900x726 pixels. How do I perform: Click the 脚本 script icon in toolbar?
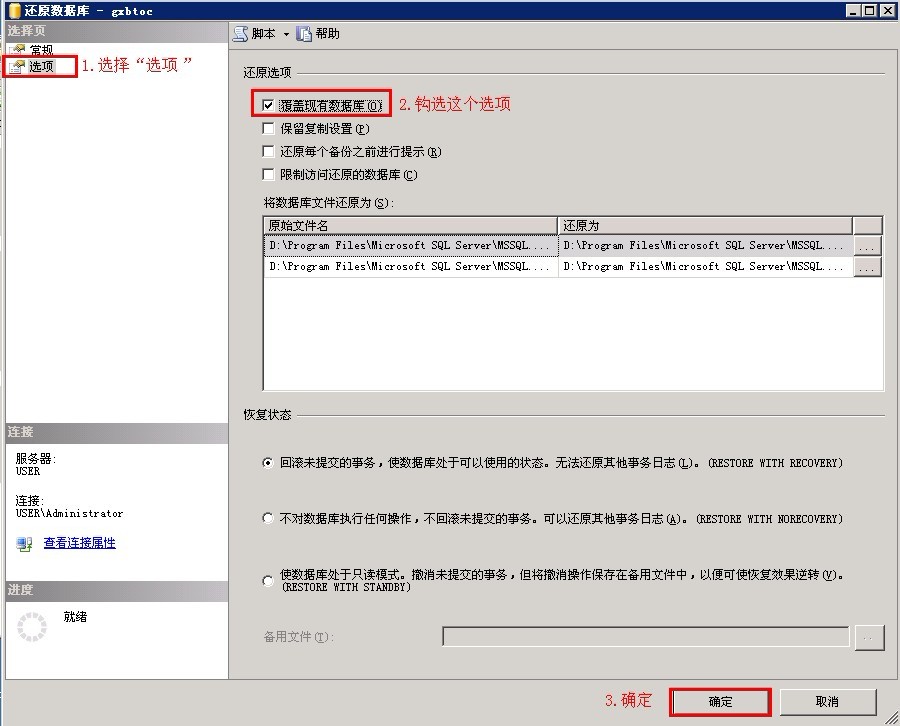point(240,34)
